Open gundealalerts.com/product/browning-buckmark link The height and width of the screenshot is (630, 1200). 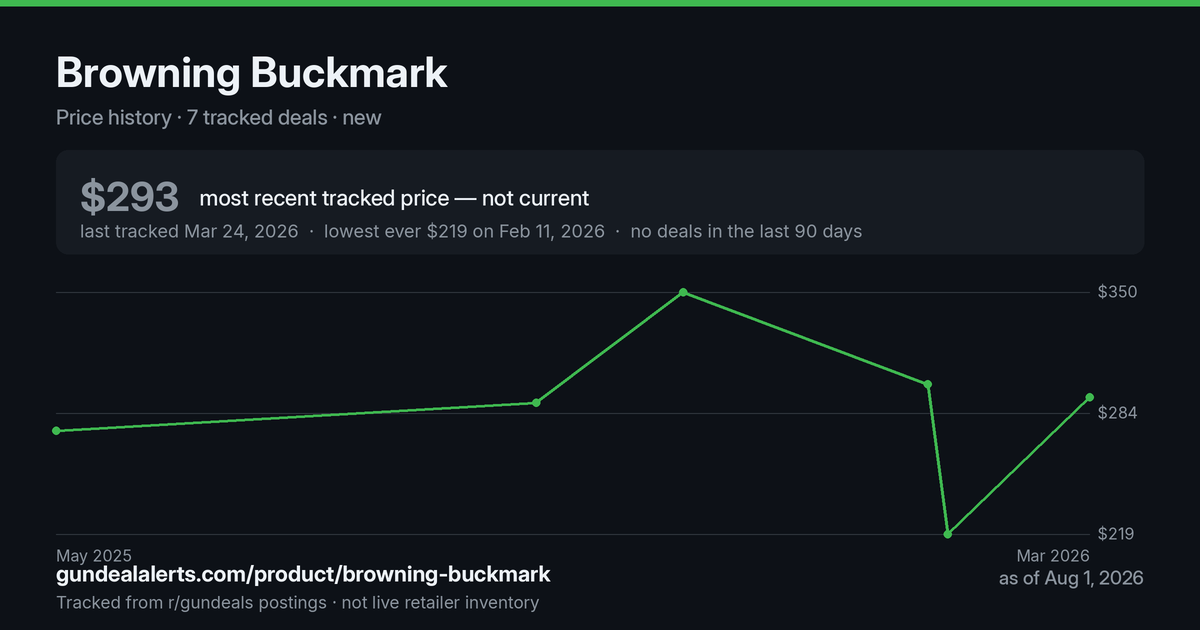click(303, 575)
